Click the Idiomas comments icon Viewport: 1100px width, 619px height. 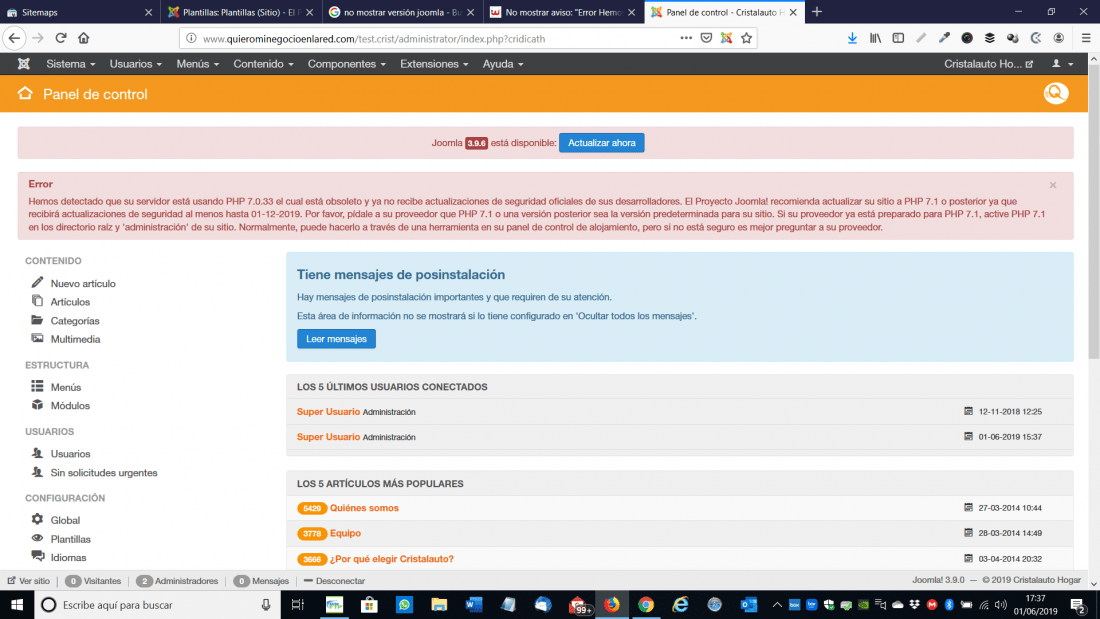tap(37, 557)
